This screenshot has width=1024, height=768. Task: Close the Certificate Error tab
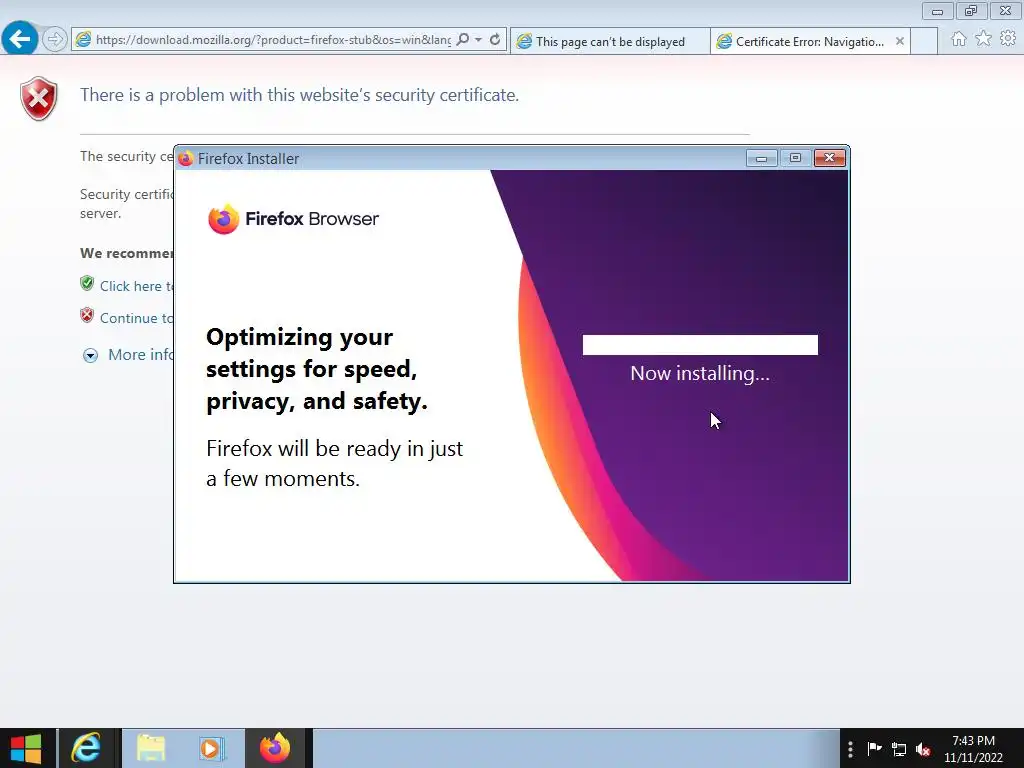click(x=899, y=41)
